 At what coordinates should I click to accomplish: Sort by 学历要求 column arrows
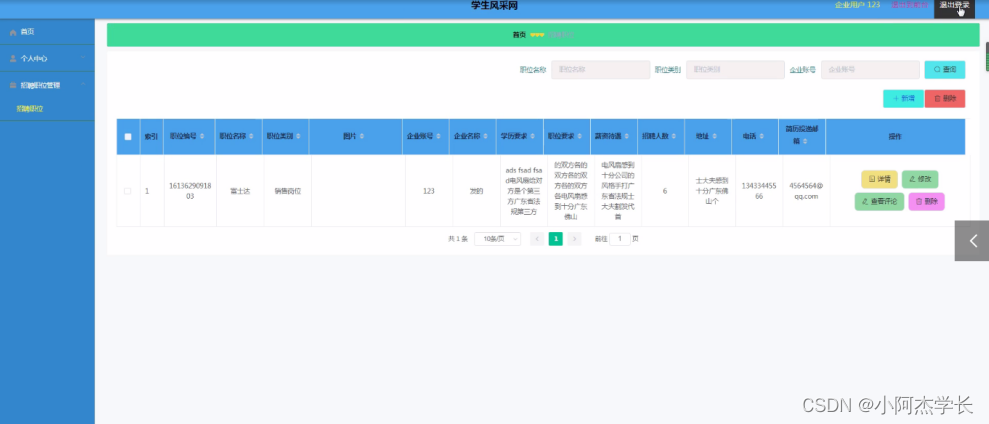[x=534, y=136]
